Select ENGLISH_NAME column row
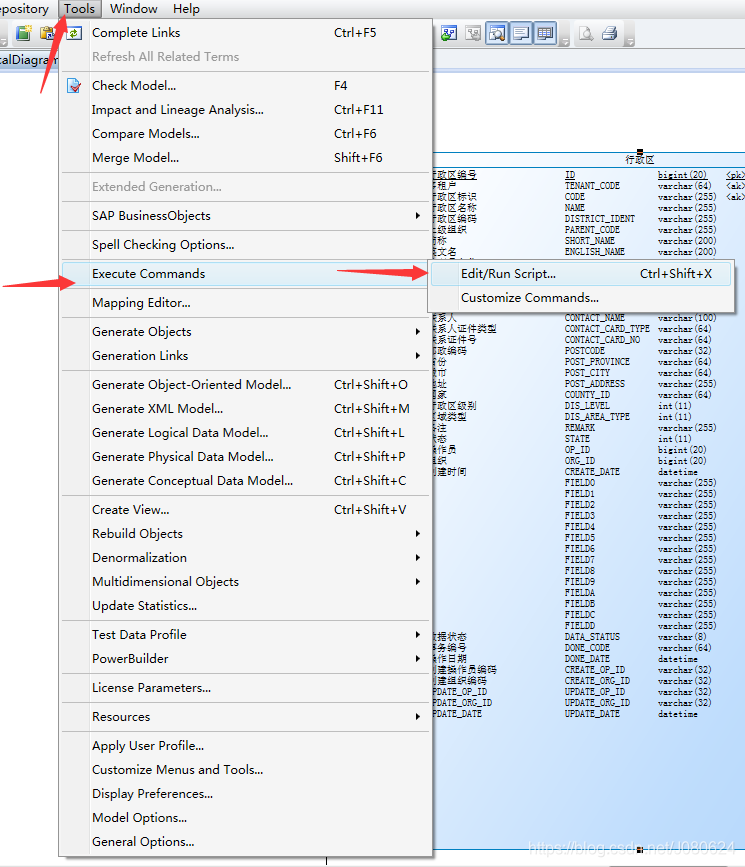745x867 pixels. [x=595, y=252]
